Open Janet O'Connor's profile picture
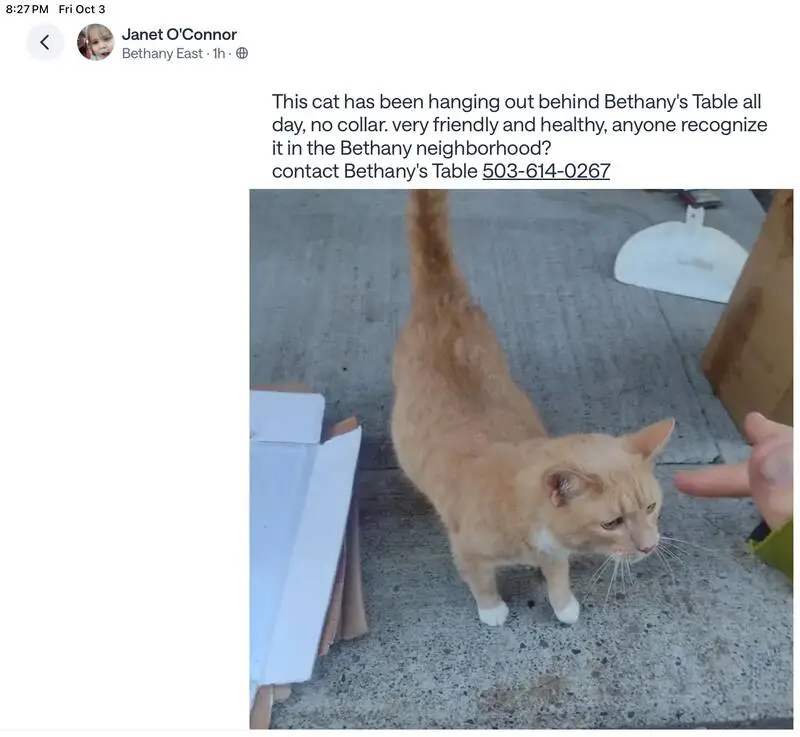The width and height of the screenshot is (800, 737). pos(95,42)
